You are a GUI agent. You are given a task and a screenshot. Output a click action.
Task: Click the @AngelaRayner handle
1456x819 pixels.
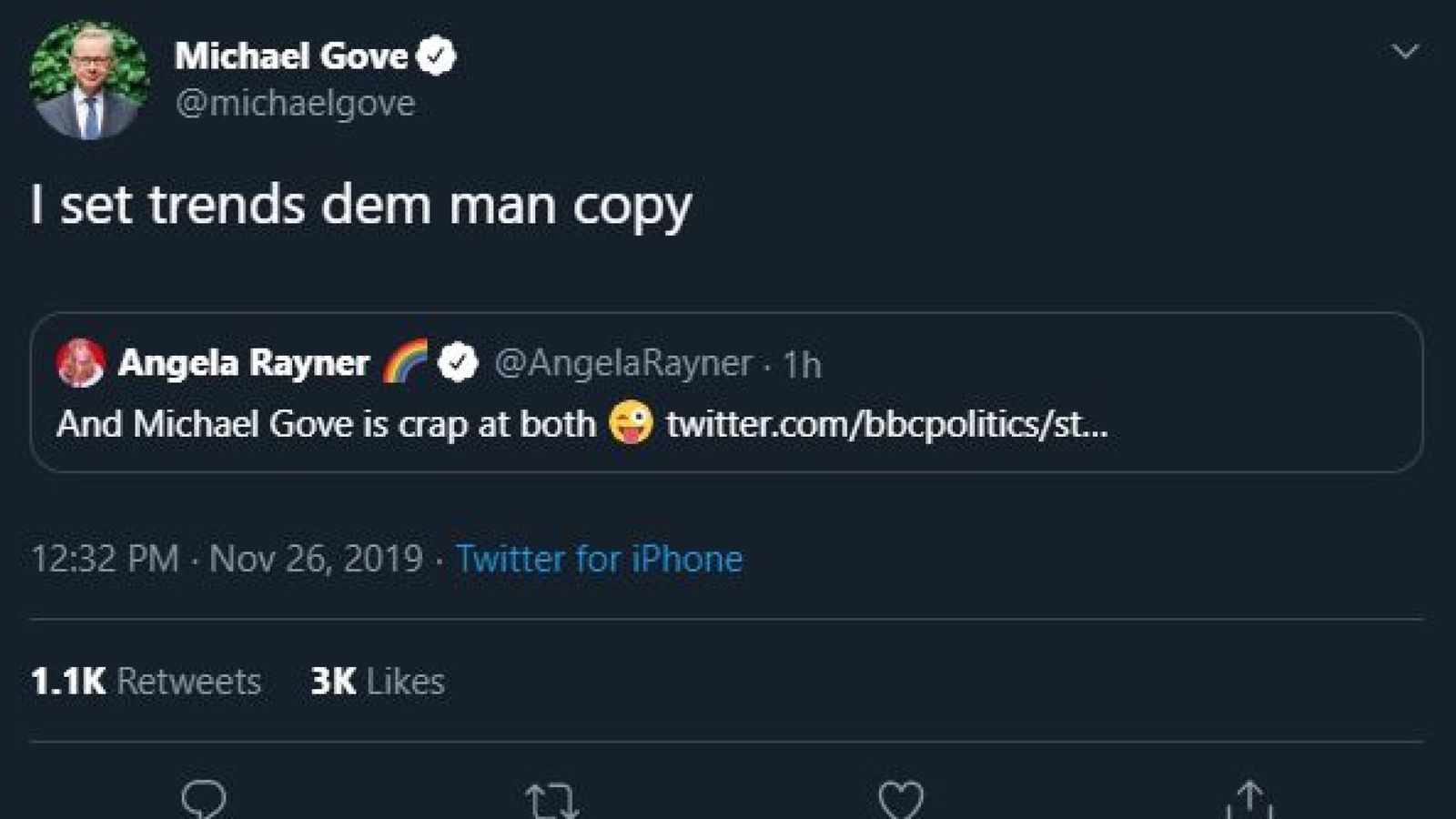[x=623, y=362]
